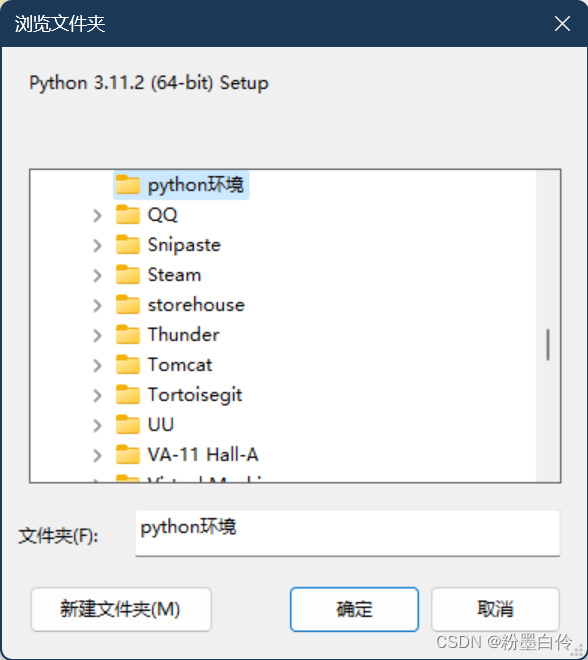Screen dimensions: 588x660
Task: Click the folder list vertical scrollbar thumb
Action: 548,345
